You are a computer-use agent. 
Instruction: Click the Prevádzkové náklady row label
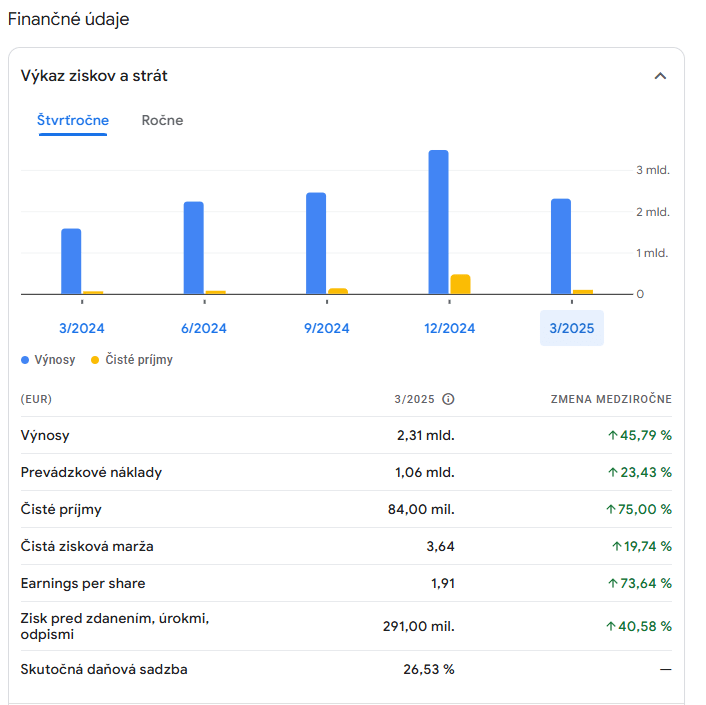[x=91, y=472]
